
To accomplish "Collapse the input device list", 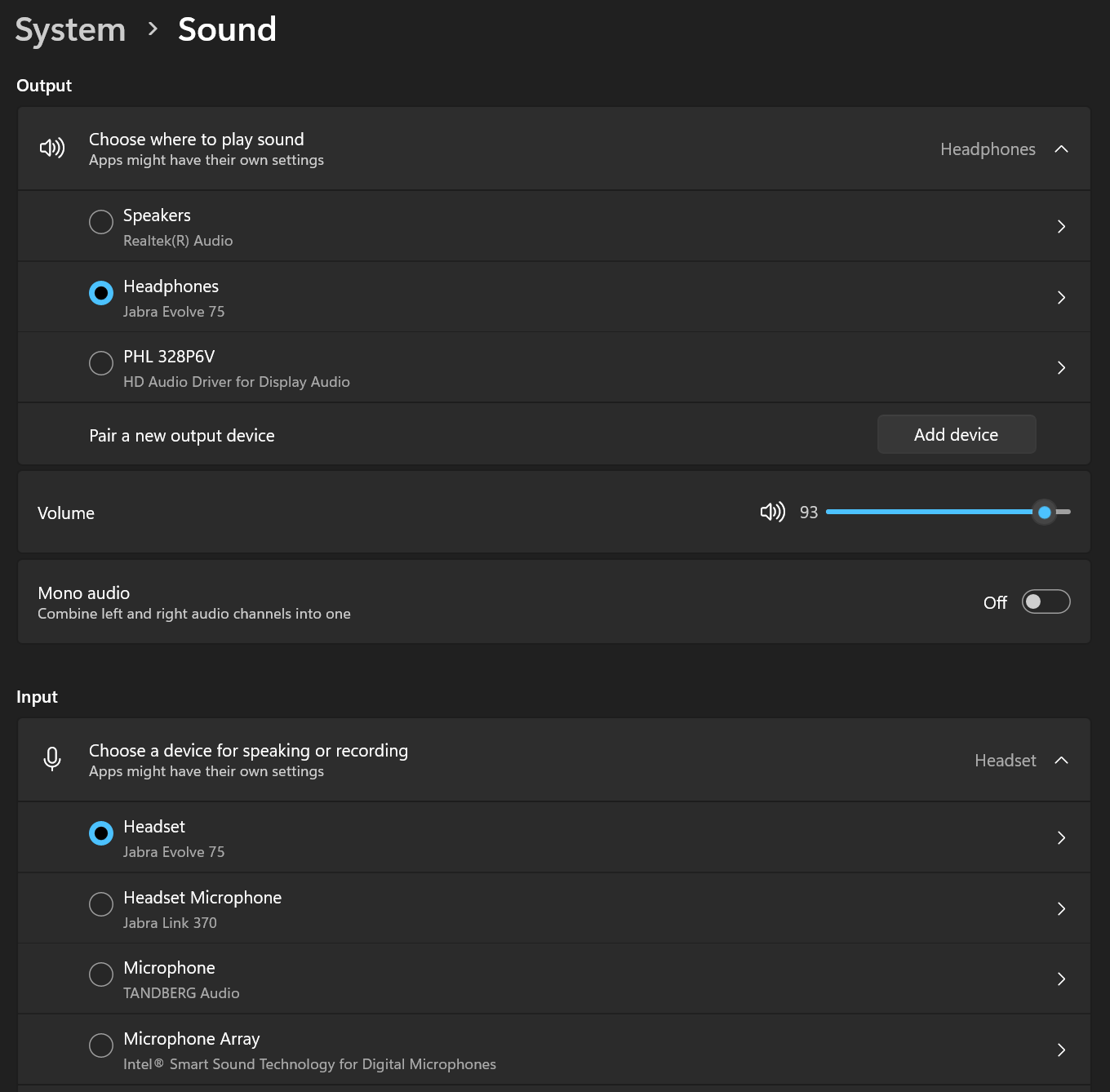I will pos(1061,760).
